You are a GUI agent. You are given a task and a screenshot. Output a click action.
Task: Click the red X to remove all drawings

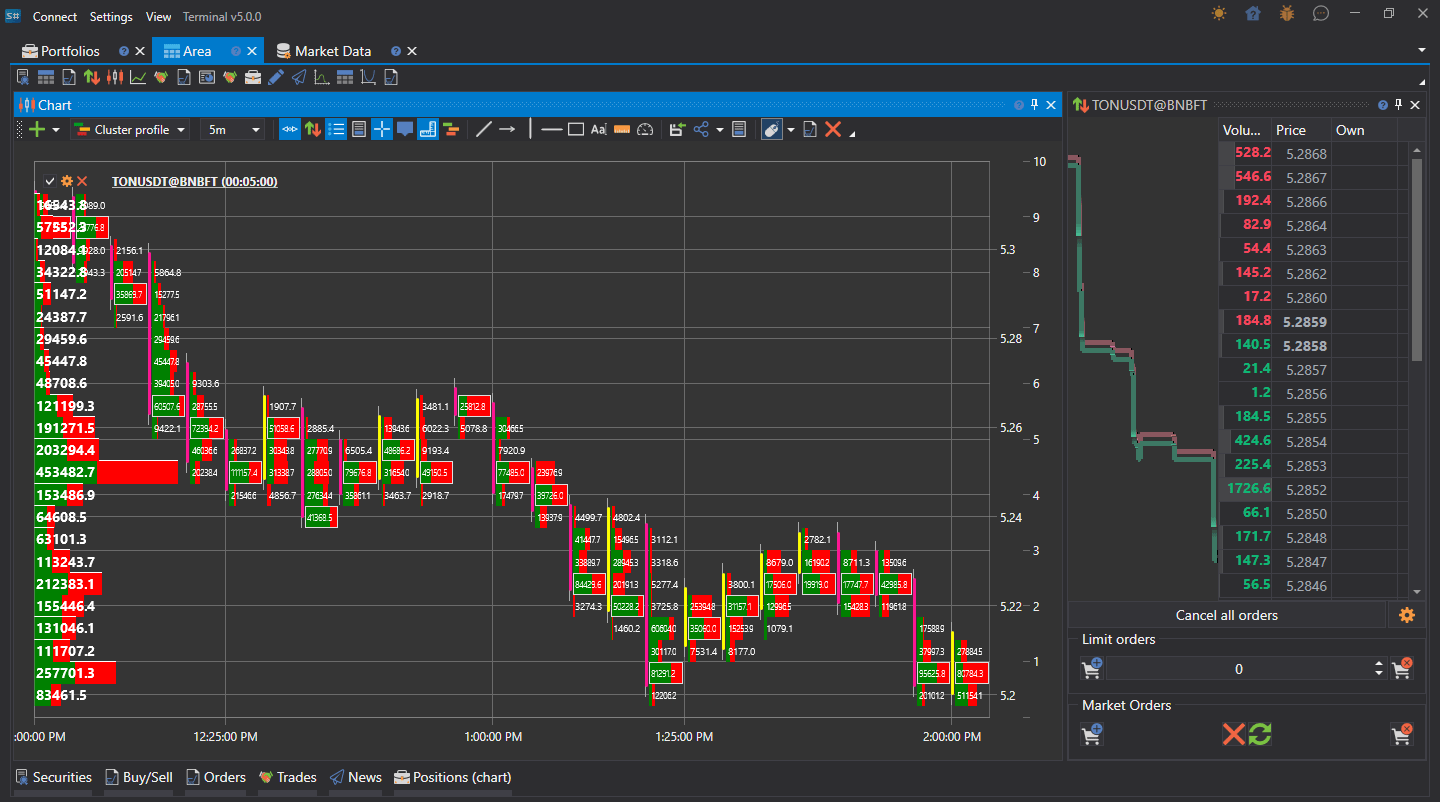pyautogui.click(x=833, y=129)
